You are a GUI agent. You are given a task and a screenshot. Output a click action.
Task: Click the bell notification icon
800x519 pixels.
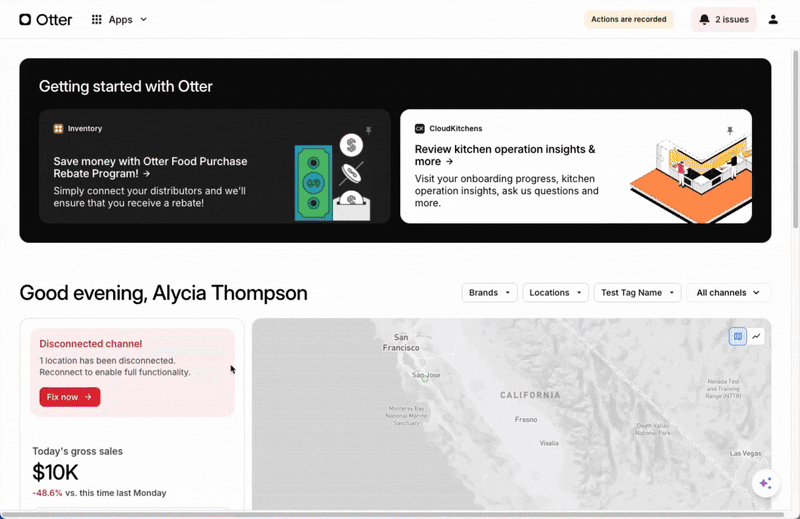(704, 19)
